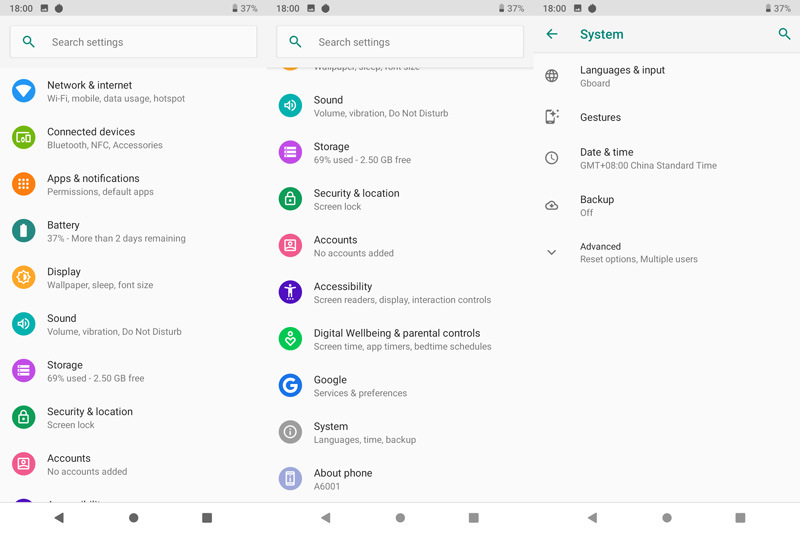Tap Accessibility label
The width and height of the screenshot is (800, 533).
343,287
